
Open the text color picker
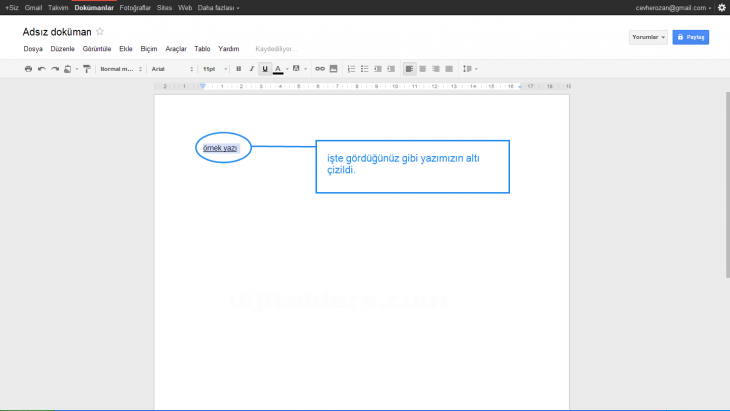pyautogui.click(x=279, y=69)
